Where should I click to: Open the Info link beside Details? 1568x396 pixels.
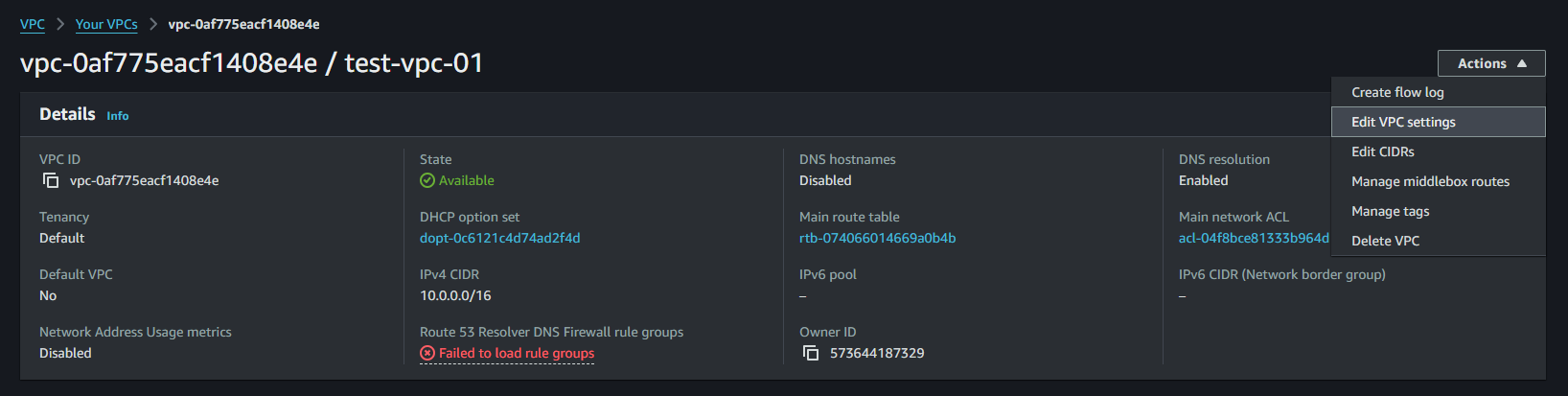(118, 116)
